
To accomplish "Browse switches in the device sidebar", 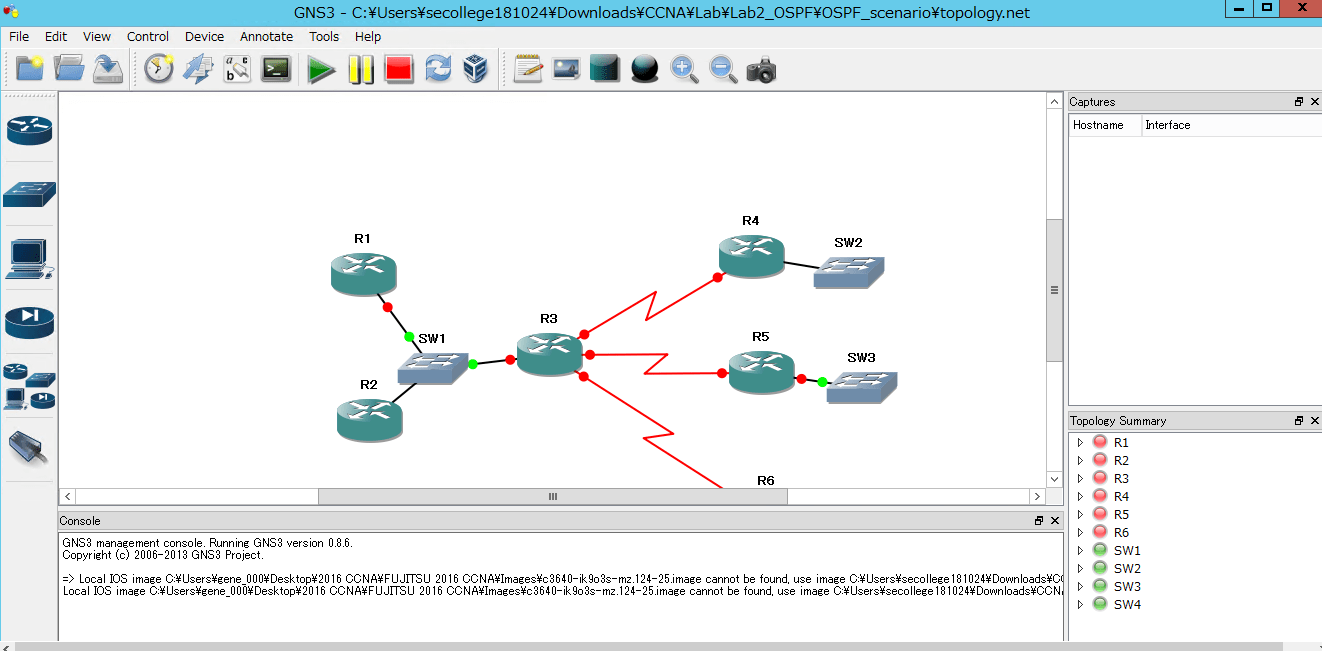I will pyautogui.click(x=30, y=194).
